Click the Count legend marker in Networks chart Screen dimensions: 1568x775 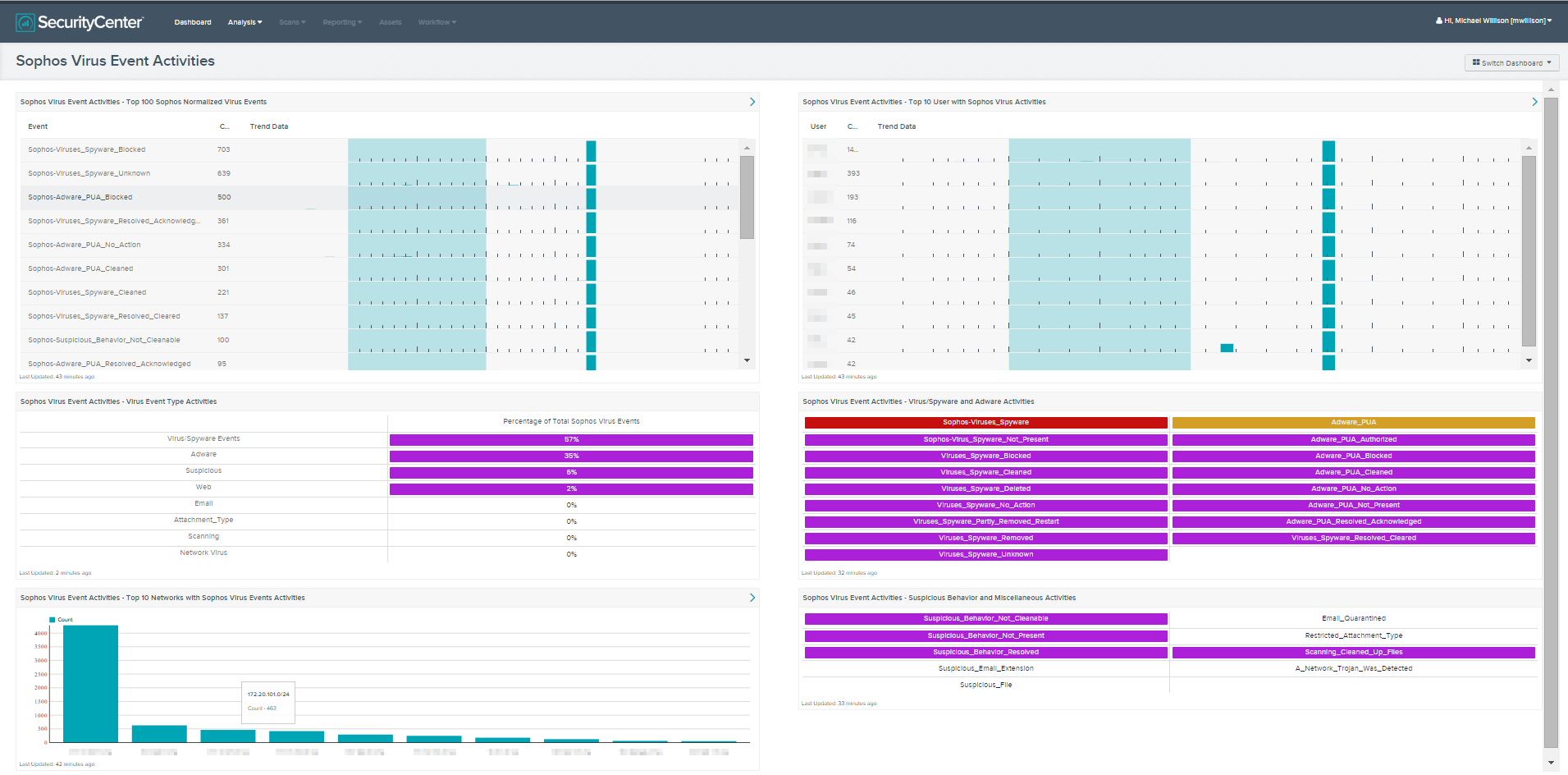point(52,620)
